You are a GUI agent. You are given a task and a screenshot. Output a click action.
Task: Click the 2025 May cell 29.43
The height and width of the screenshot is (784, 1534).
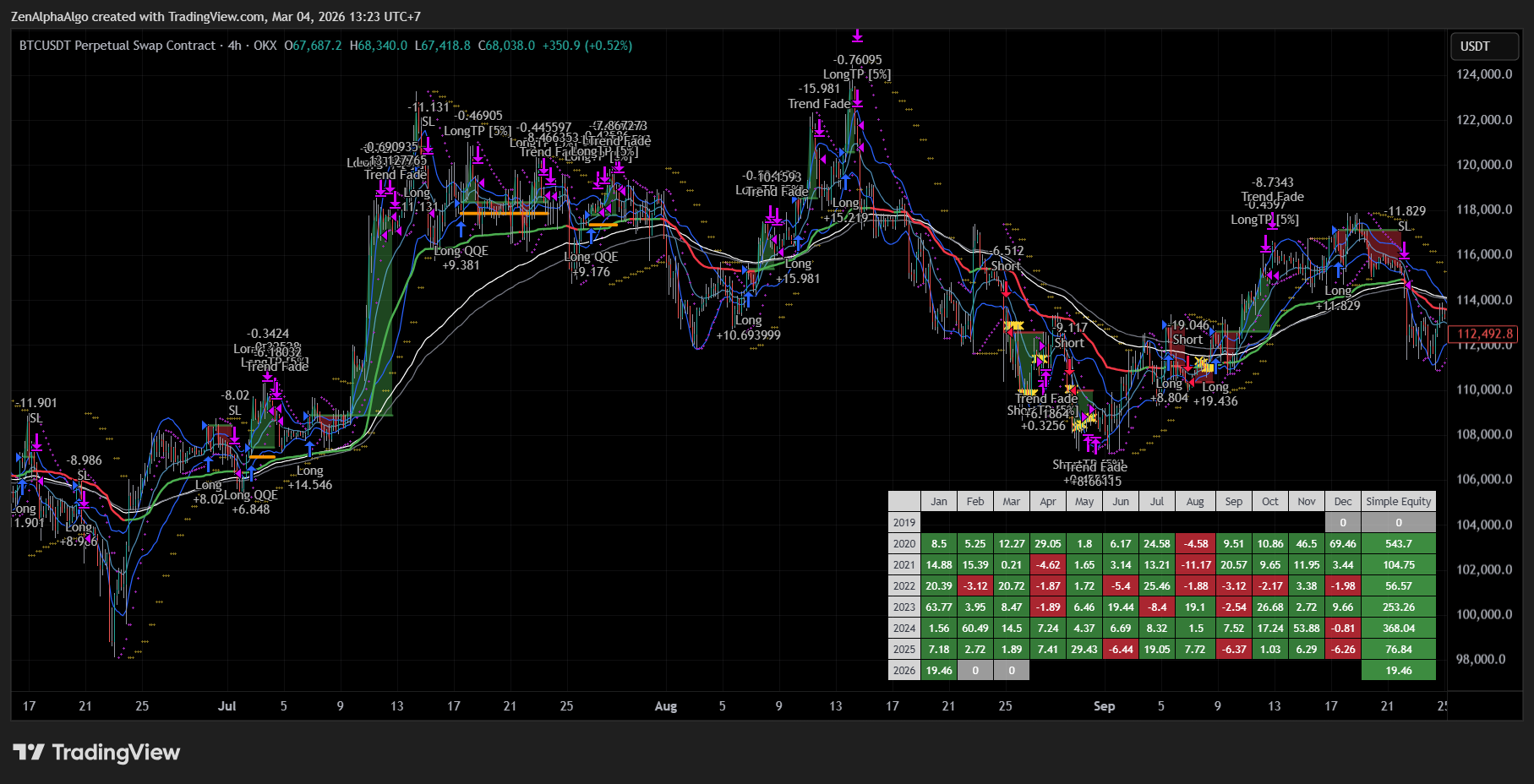pos(1084,649)
